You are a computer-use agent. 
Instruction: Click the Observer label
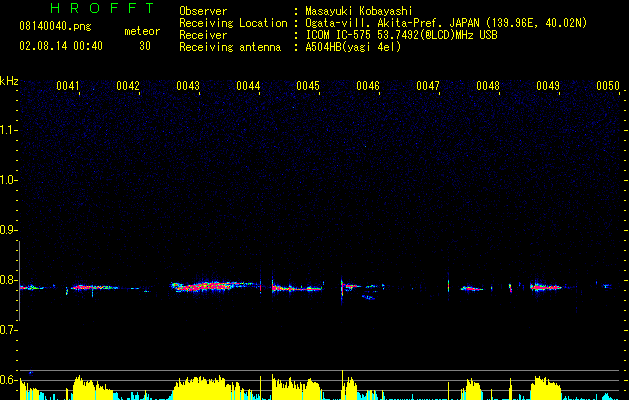pos(203,11)
